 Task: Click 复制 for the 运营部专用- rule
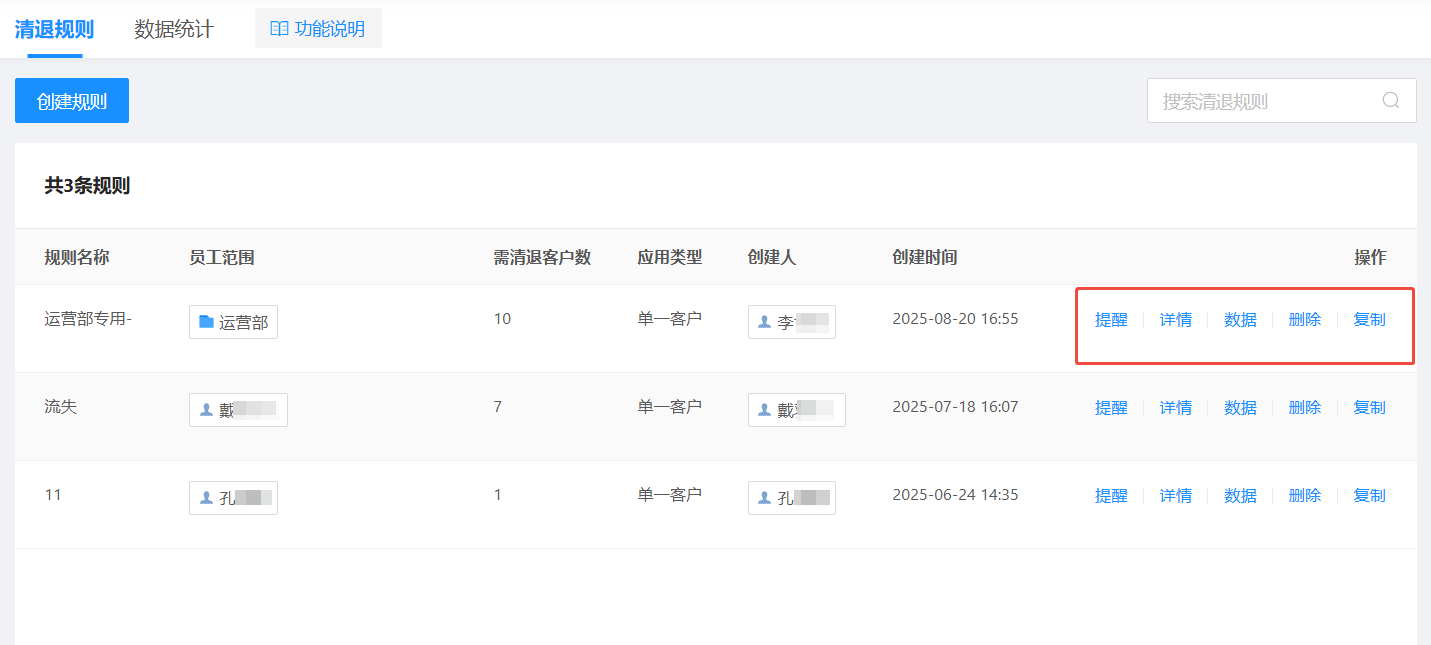pos(1369,320)
